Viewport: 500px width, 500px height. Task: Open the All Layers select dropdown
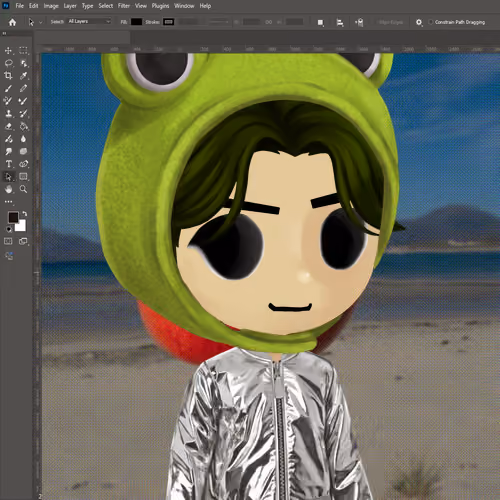pyautogui.click(x=89, y=21)
